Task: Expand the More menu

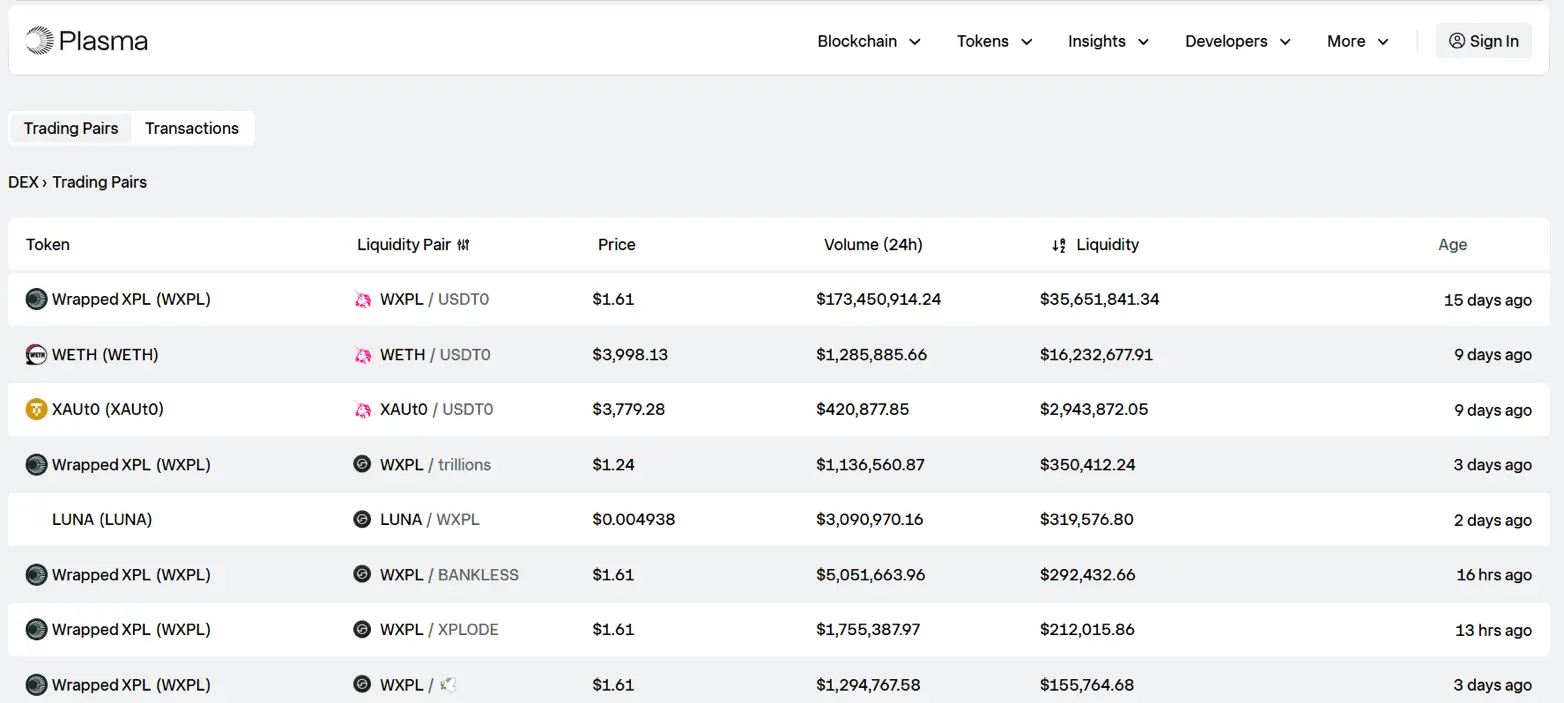Action: [x=1358, y=41]
